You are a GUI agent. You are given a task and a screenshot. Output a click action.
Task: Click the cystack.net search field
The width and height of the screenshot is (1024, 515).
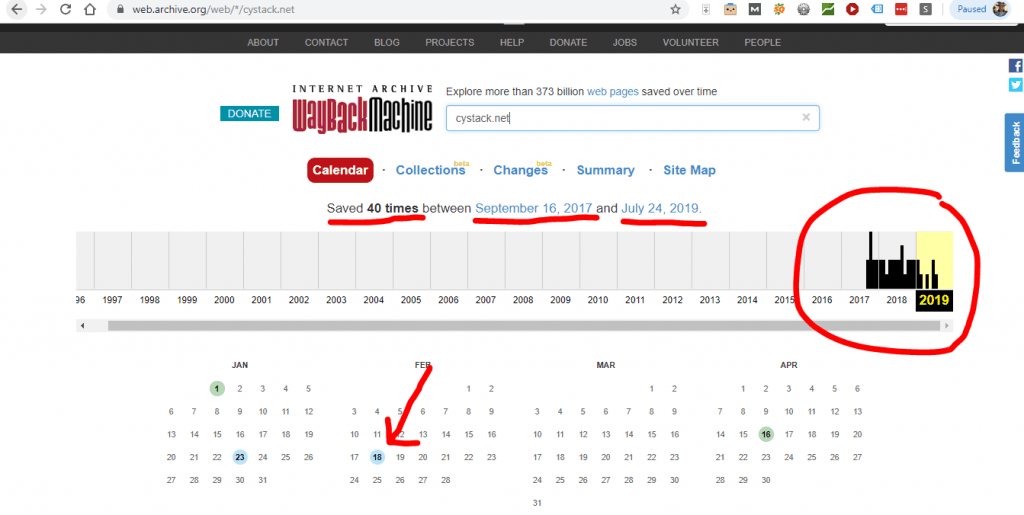pyautogui.click(x=632, y=118)
